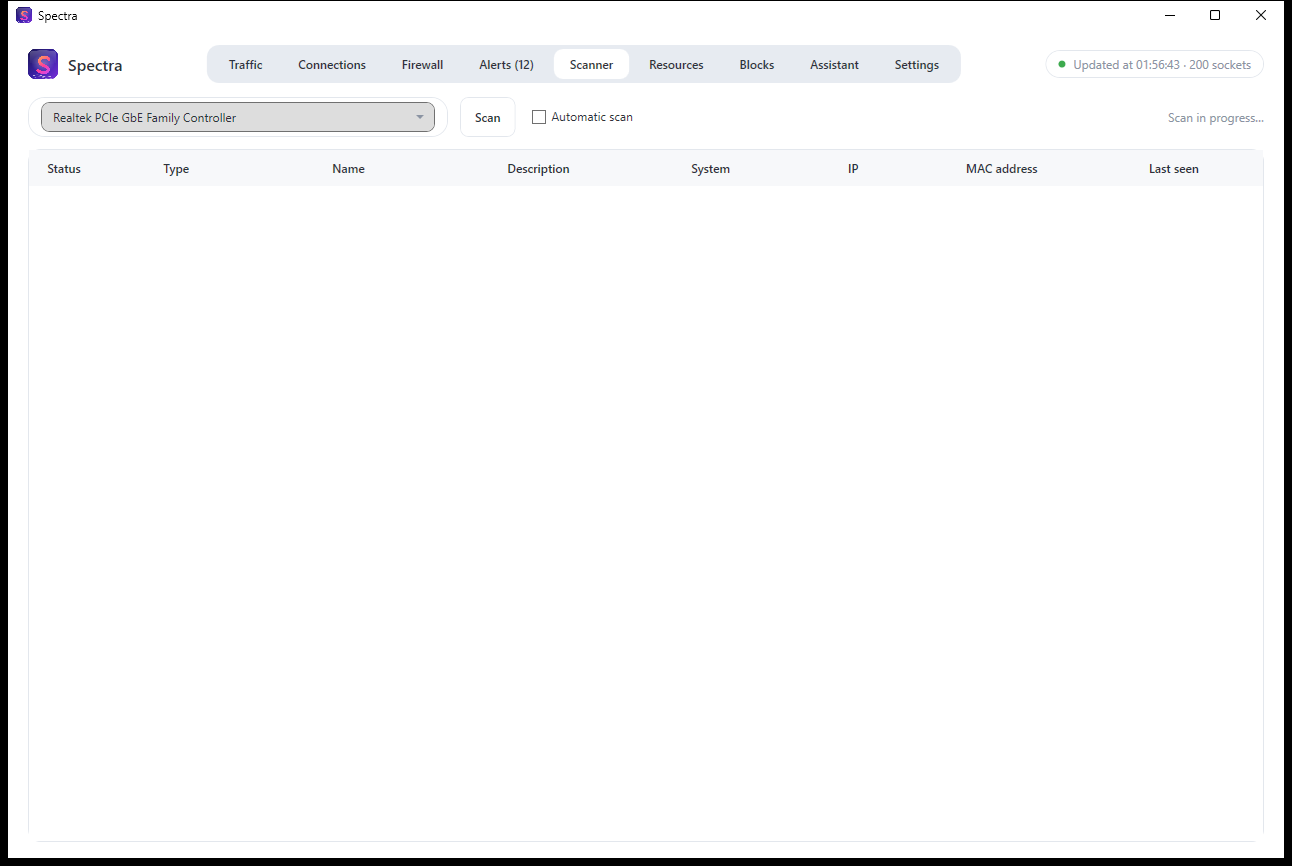Sort by the MAC address column header

[x=1001, y=169]
